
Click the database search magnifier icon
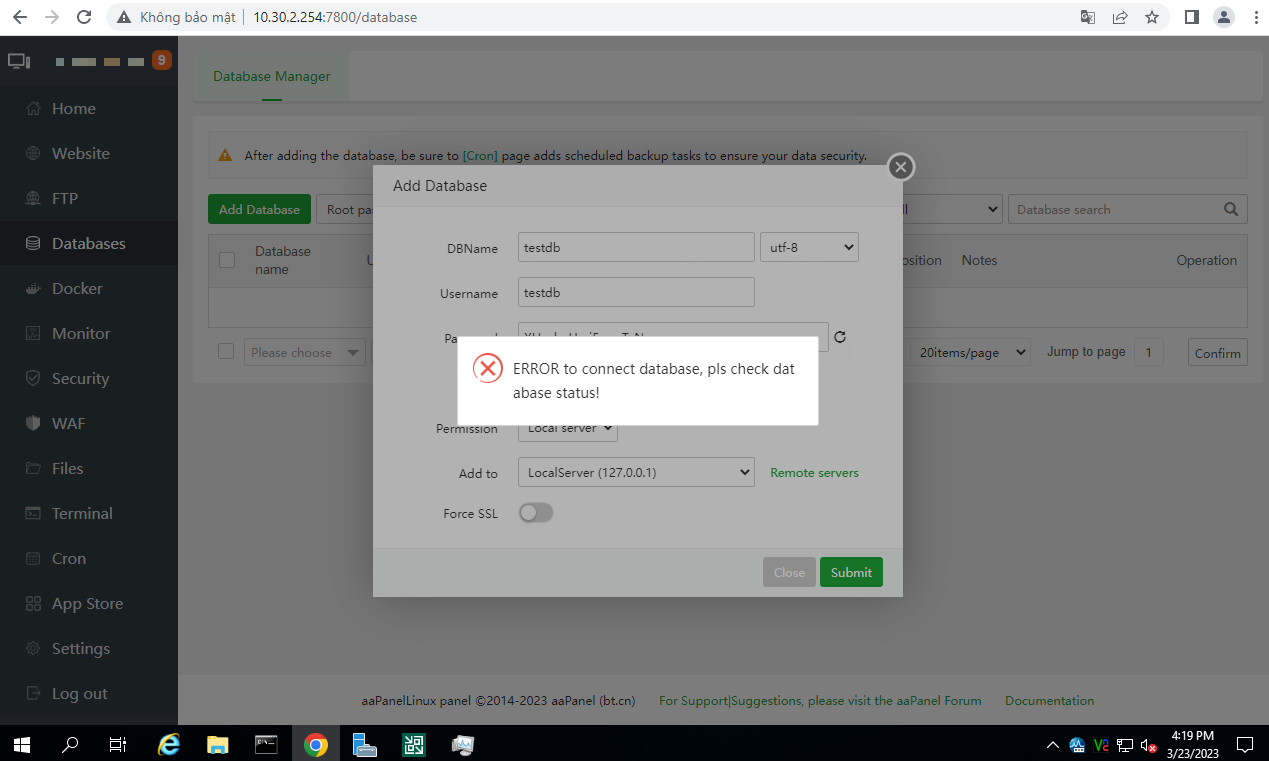[x=1231, y=210]
